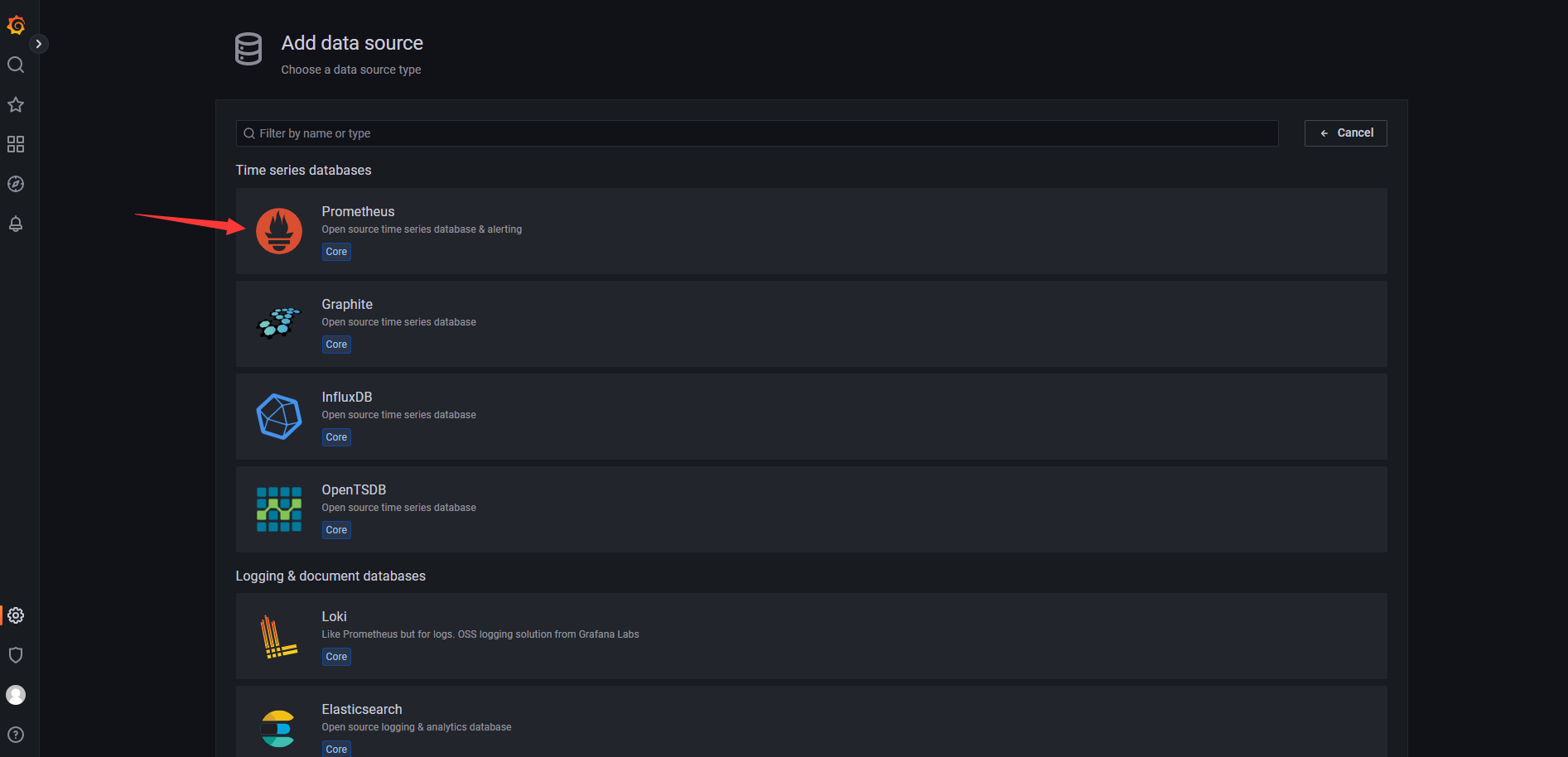Click the Core badge under Loki
The image size is (1568, 757).
pyautogui.click(x=336, y=657)
